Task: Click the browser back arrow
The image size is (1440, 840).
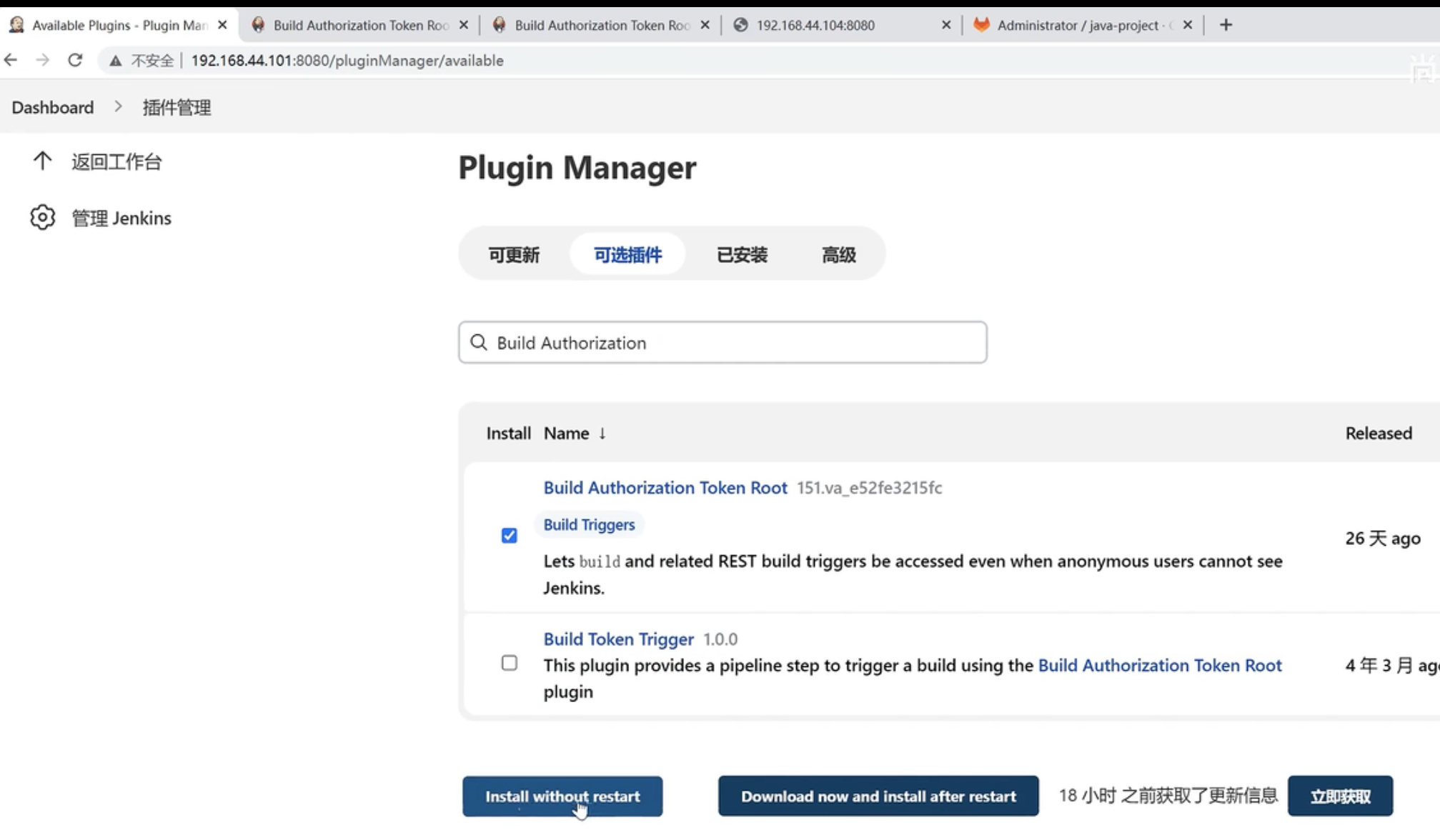Action: 11,61
